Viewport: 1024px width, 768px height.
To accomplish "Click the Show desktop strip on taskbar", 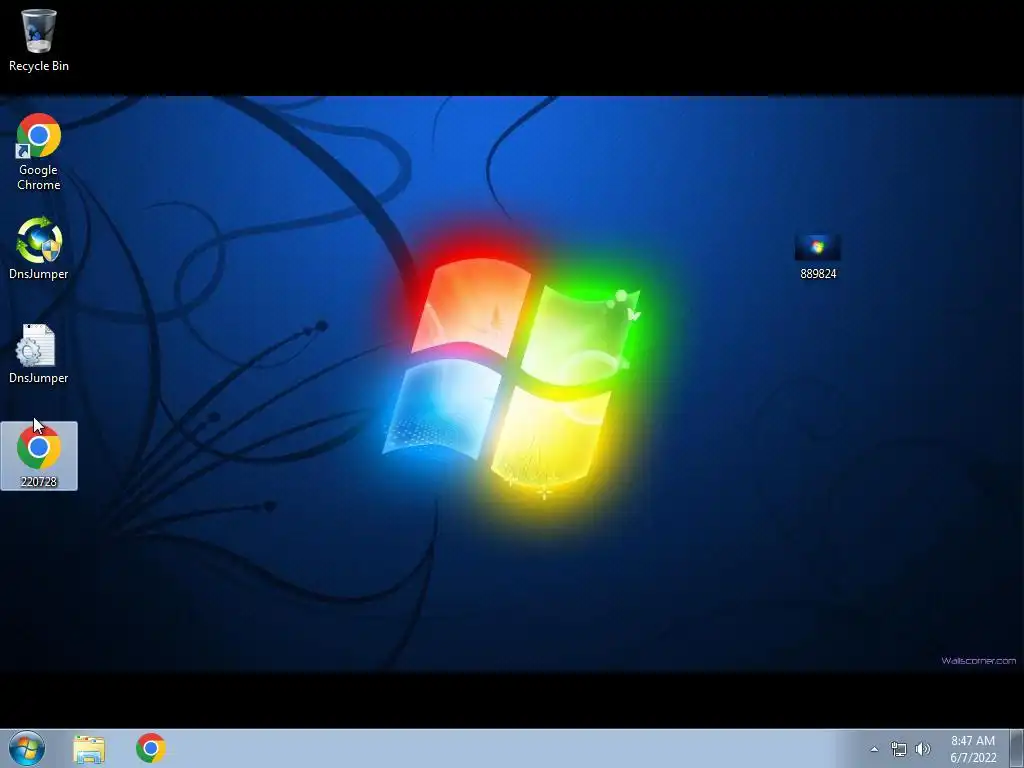I will click(x=1017, y=749).
